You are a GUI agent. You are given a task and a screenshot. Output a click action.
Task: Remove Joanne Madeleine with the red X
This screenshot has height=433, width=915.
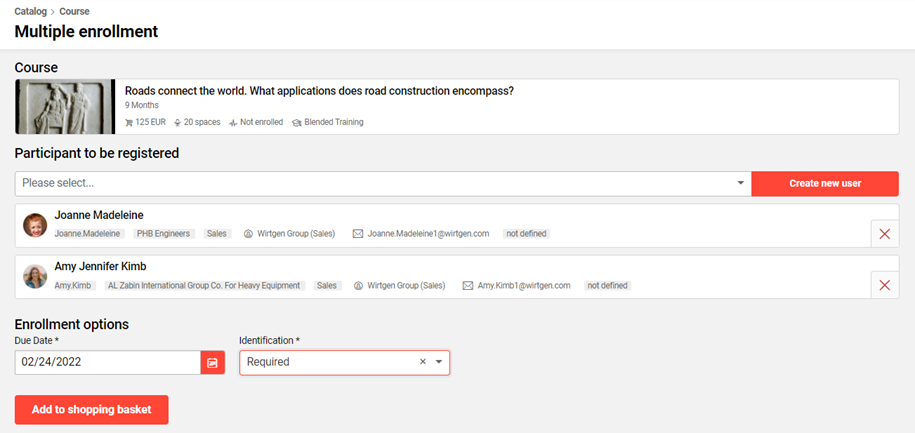point(884,234)
